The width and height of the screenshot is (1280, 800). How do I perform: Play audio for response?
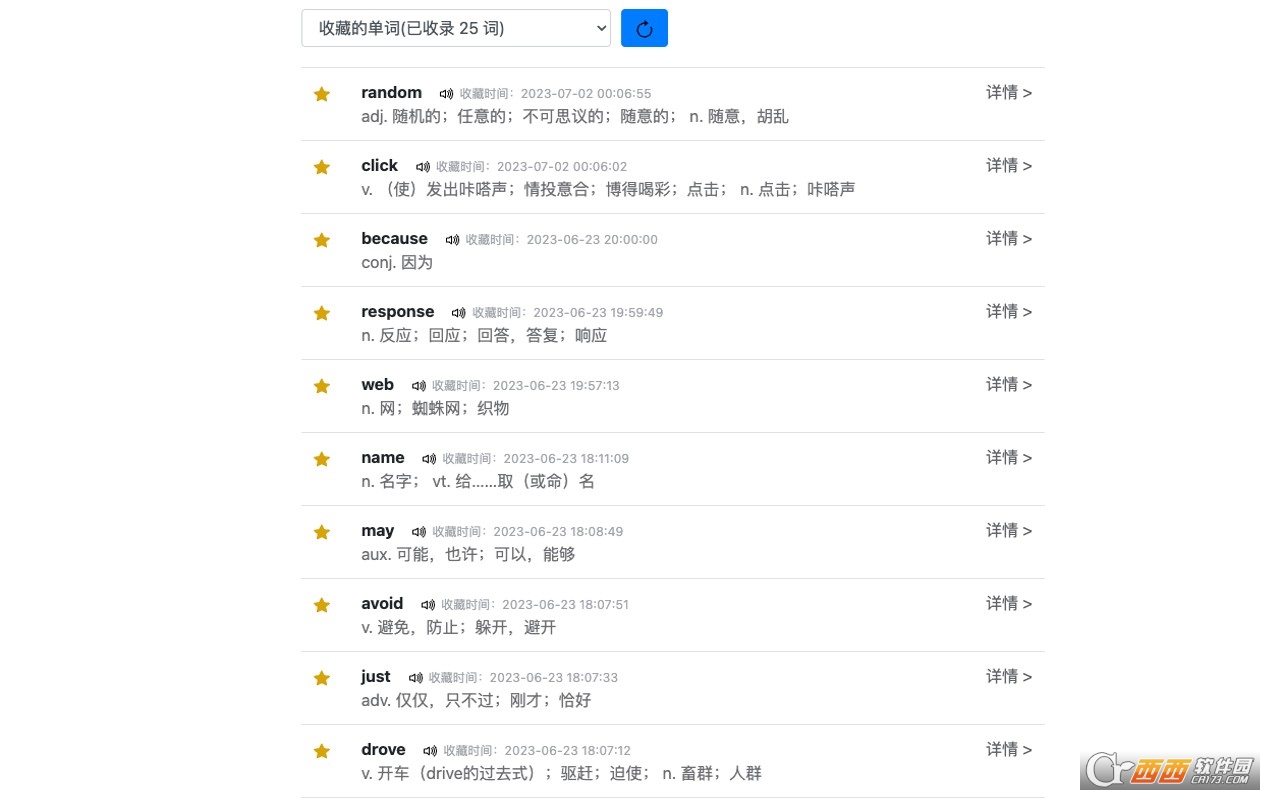(x=458, y=313)
